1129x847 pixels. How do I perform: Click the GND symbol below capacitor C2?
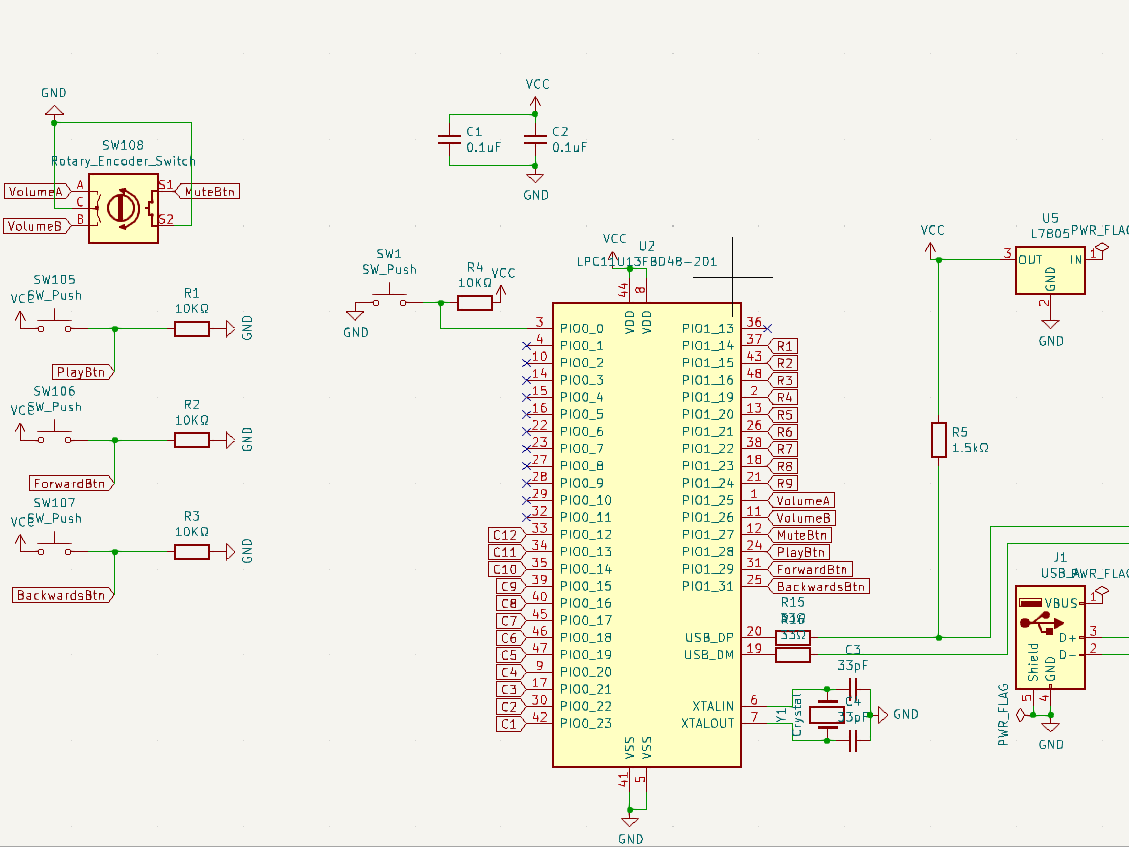535,177
